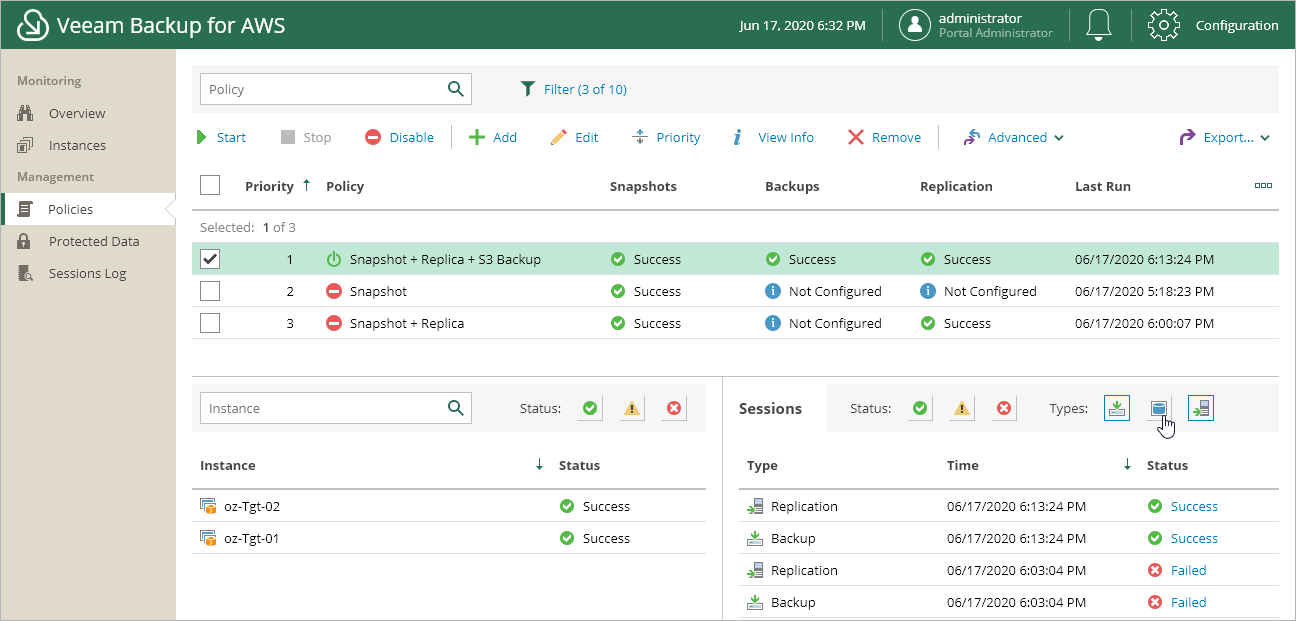
Task: Toggle the middle session type filter icon
Action: click(x=1159, y=408)
